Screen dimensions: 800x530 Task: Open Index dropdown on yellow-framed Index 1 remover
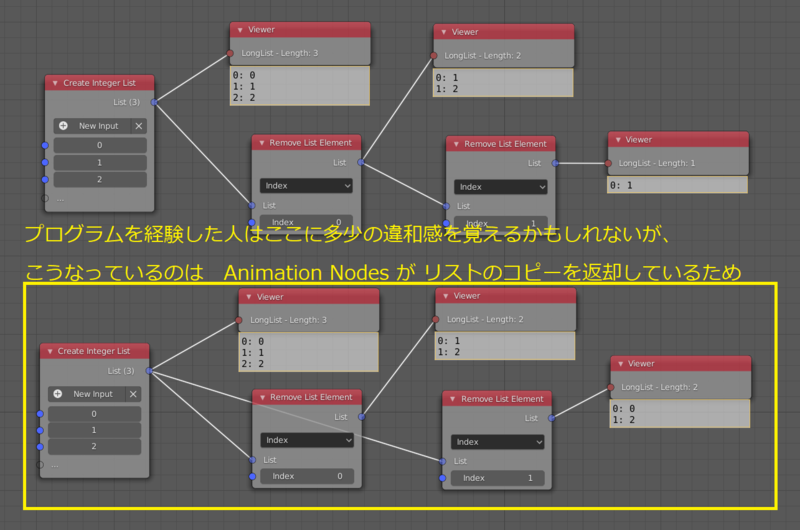497,442
